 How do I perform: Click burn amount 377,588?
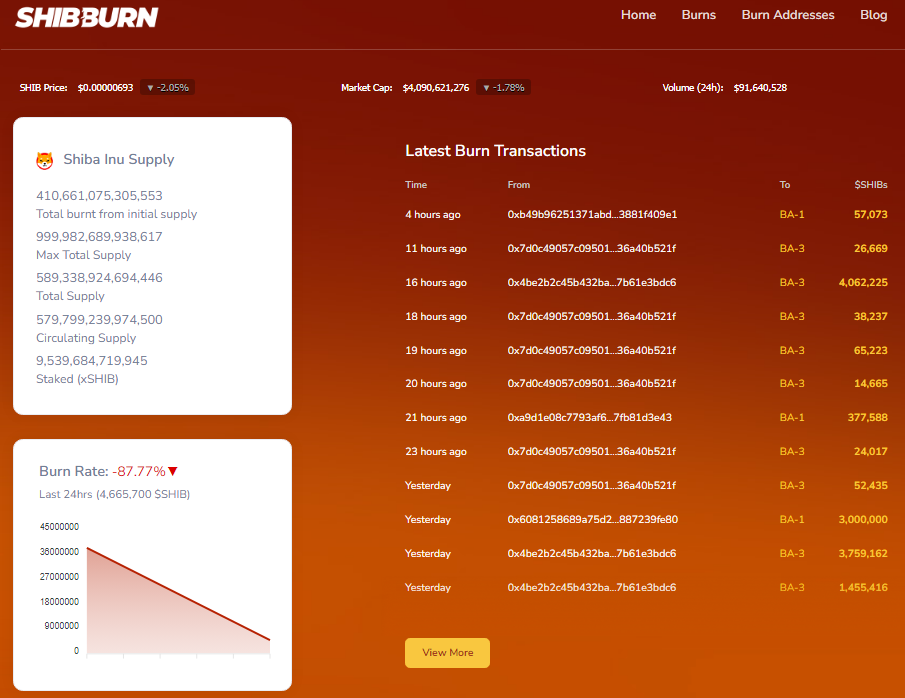point(867,417)
